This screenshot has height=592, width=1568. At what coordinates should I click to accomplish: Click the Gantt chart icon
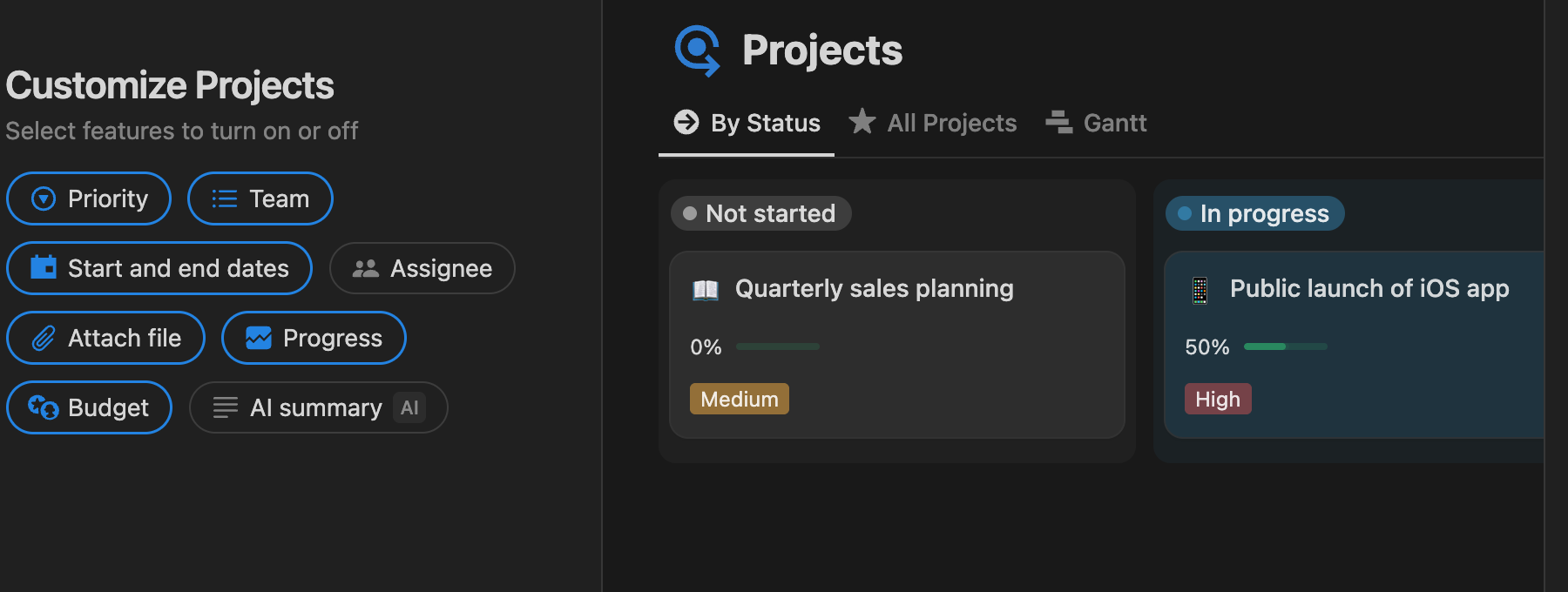1058,123
